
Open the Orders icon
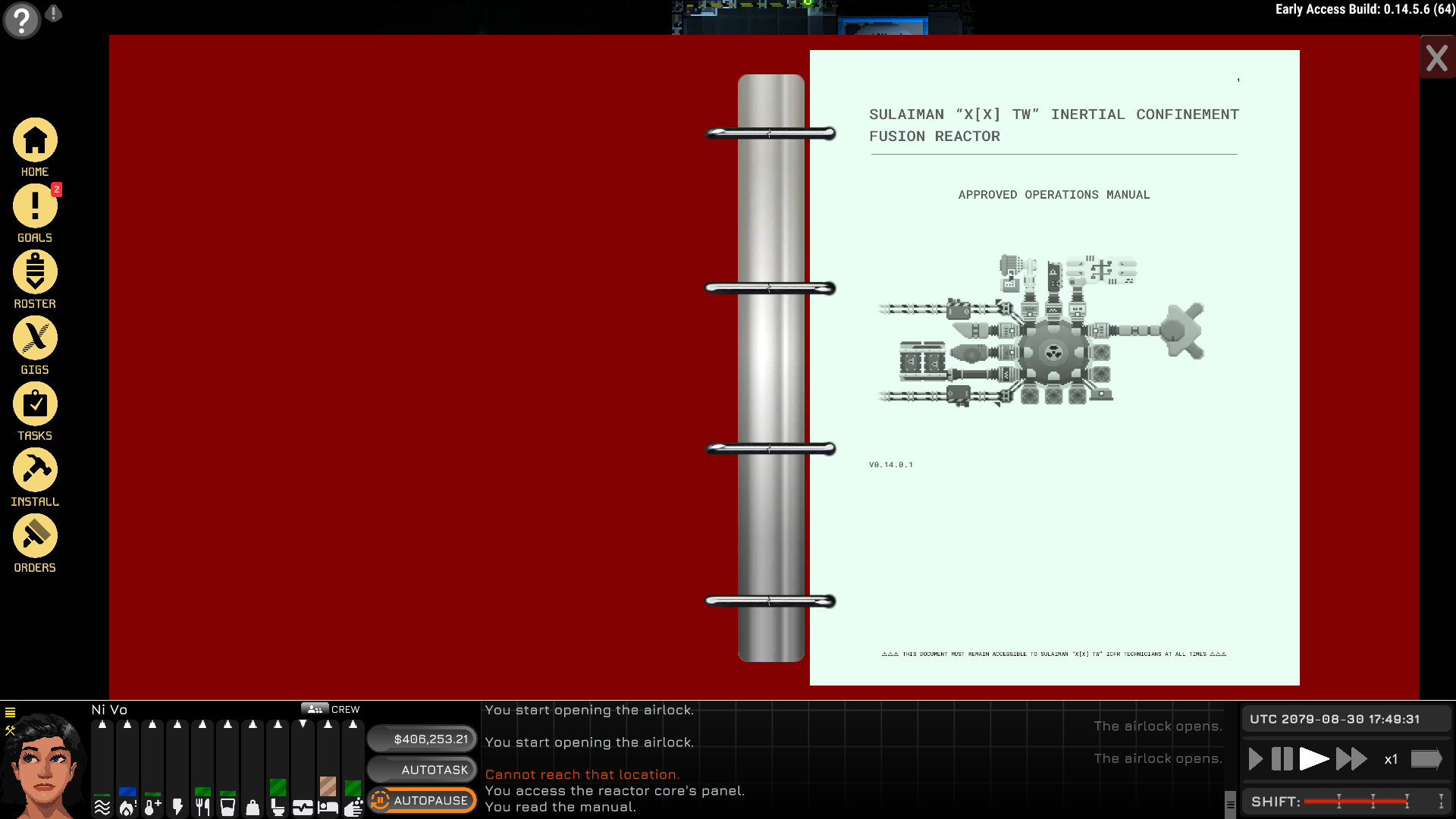[35, 537]
